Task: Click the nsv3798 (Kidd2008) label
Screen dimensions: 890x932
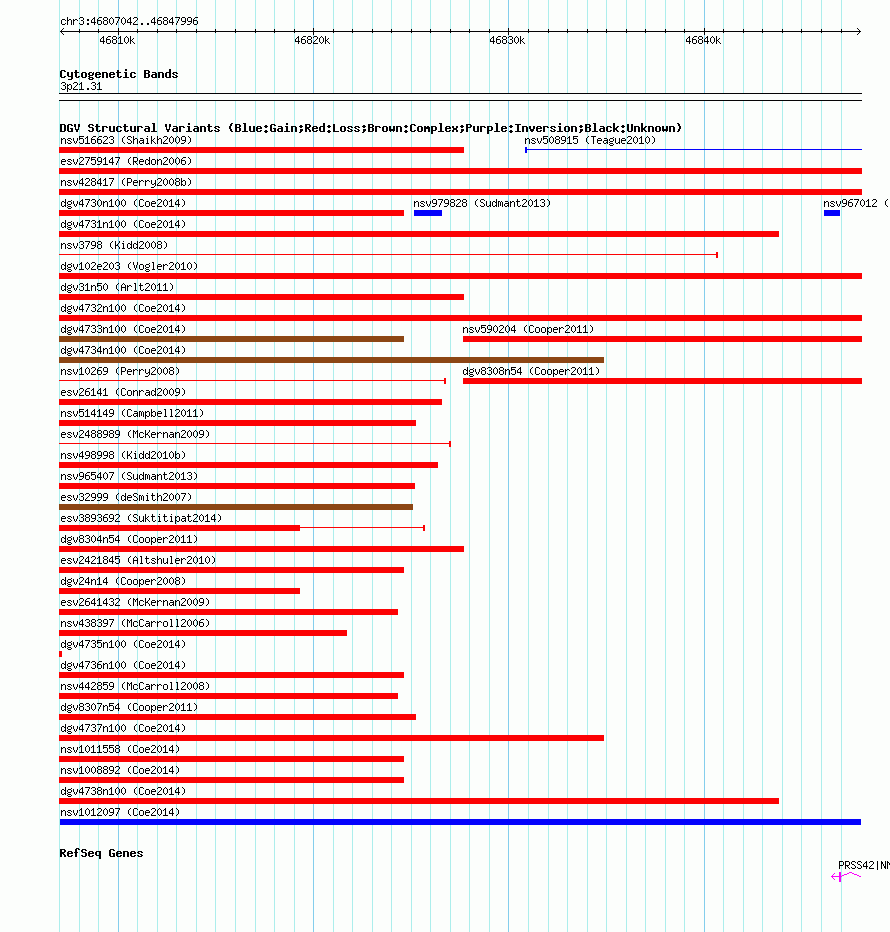Action: click(114, 245)
